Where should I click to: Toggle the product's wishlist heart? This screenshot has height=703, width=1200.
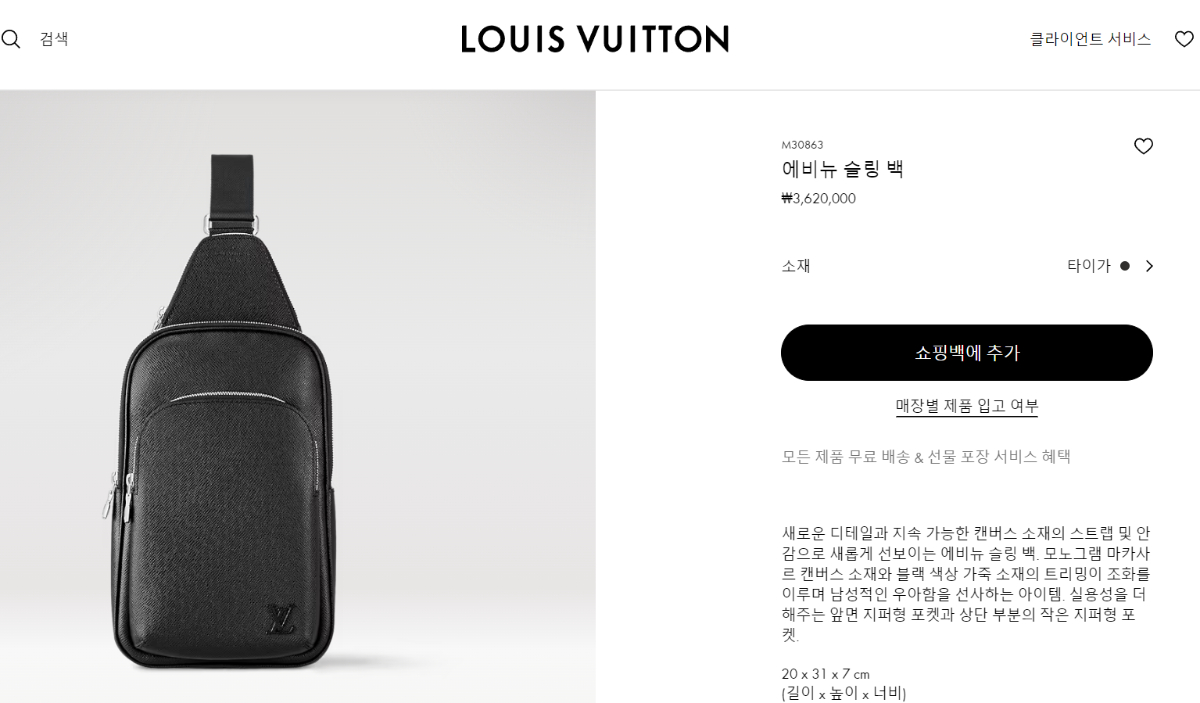click(1143, 146)
